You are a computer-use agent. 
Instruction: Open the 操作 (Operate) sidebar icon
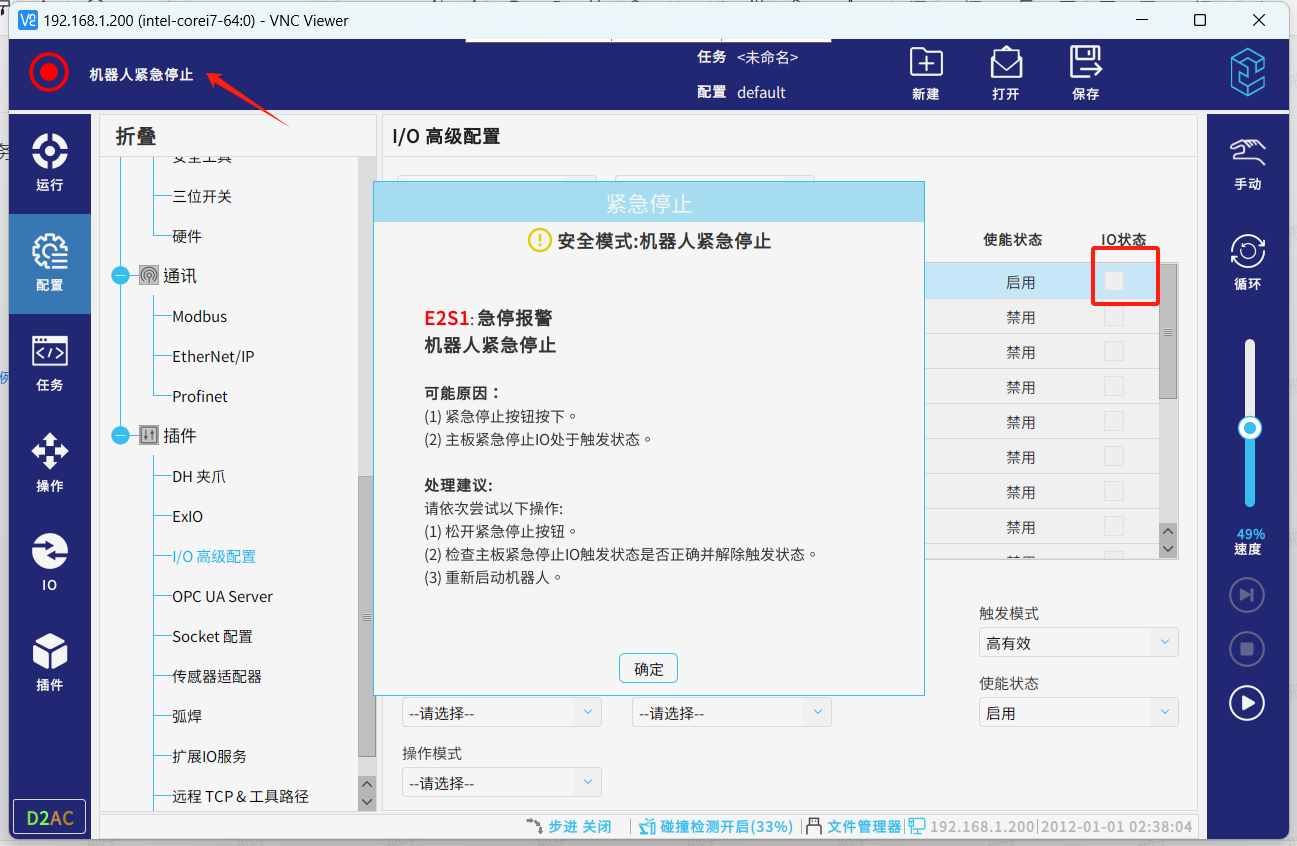pos(49,462)
